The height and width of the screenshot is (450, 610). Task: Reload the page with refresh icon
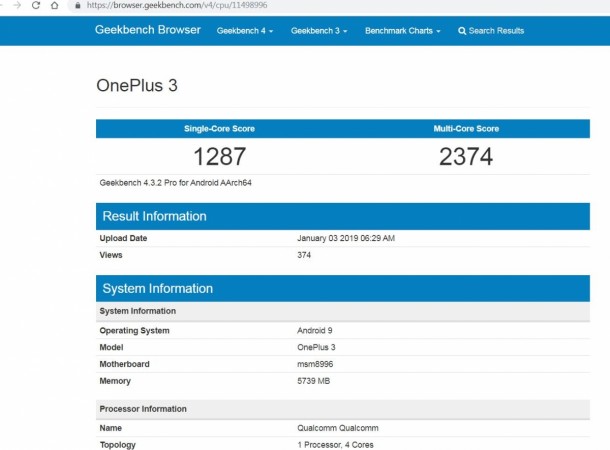(x=36, y=5)
